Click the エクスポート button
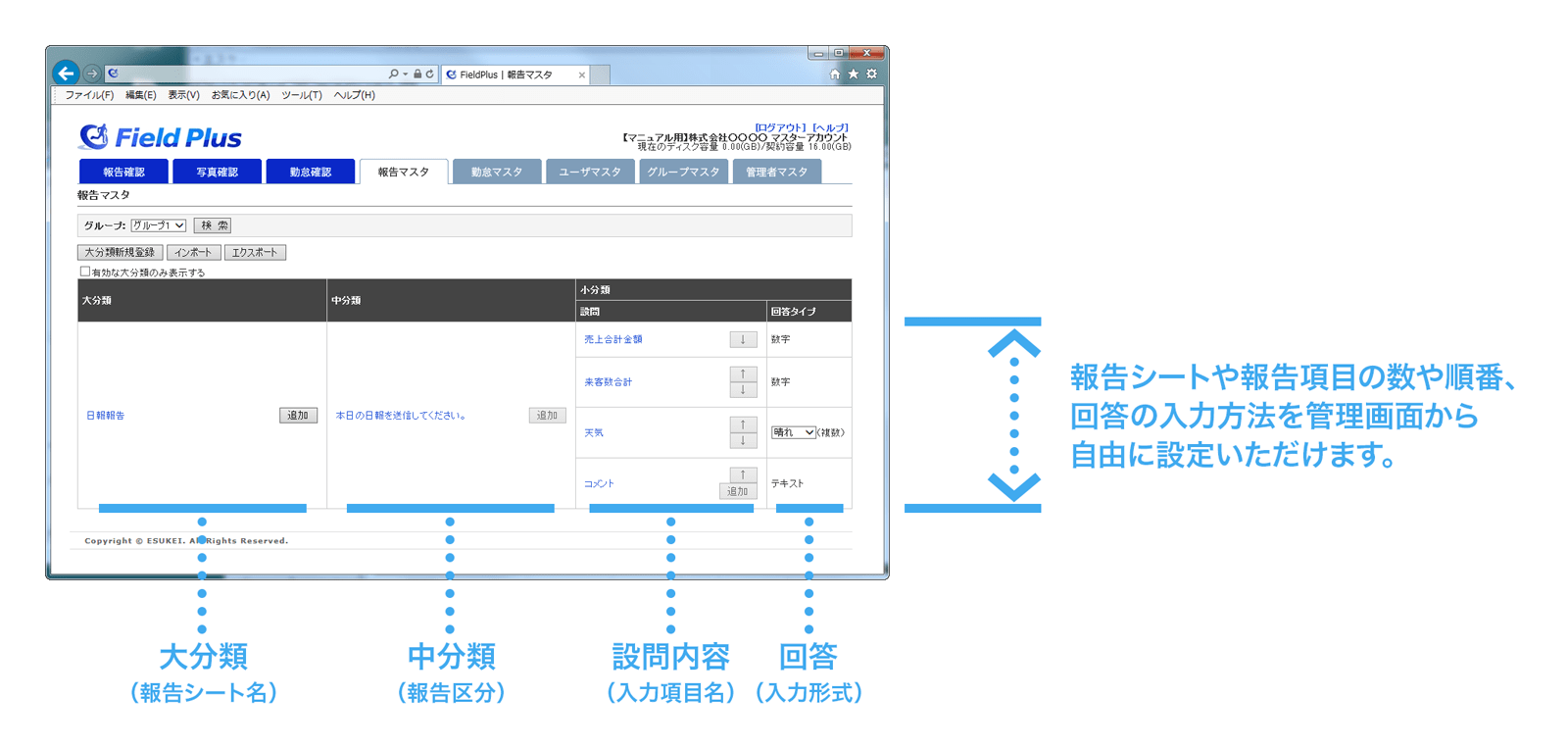Viewport: 1568px width, 747px height. pos(255,252)
